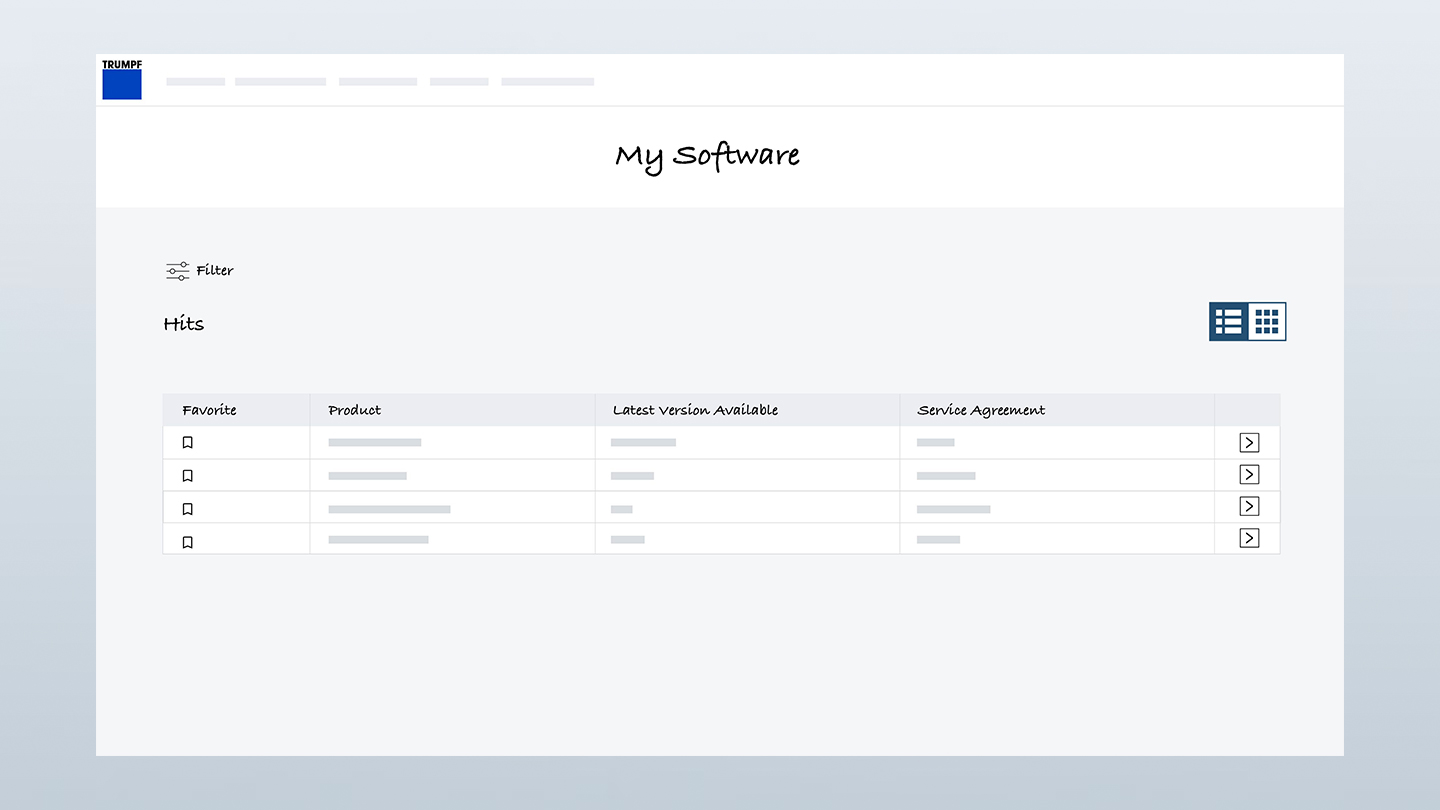This screenshot has width=1440, height=810.
Task: Click Latest Version Available column header
Action: tap(695, 410)
